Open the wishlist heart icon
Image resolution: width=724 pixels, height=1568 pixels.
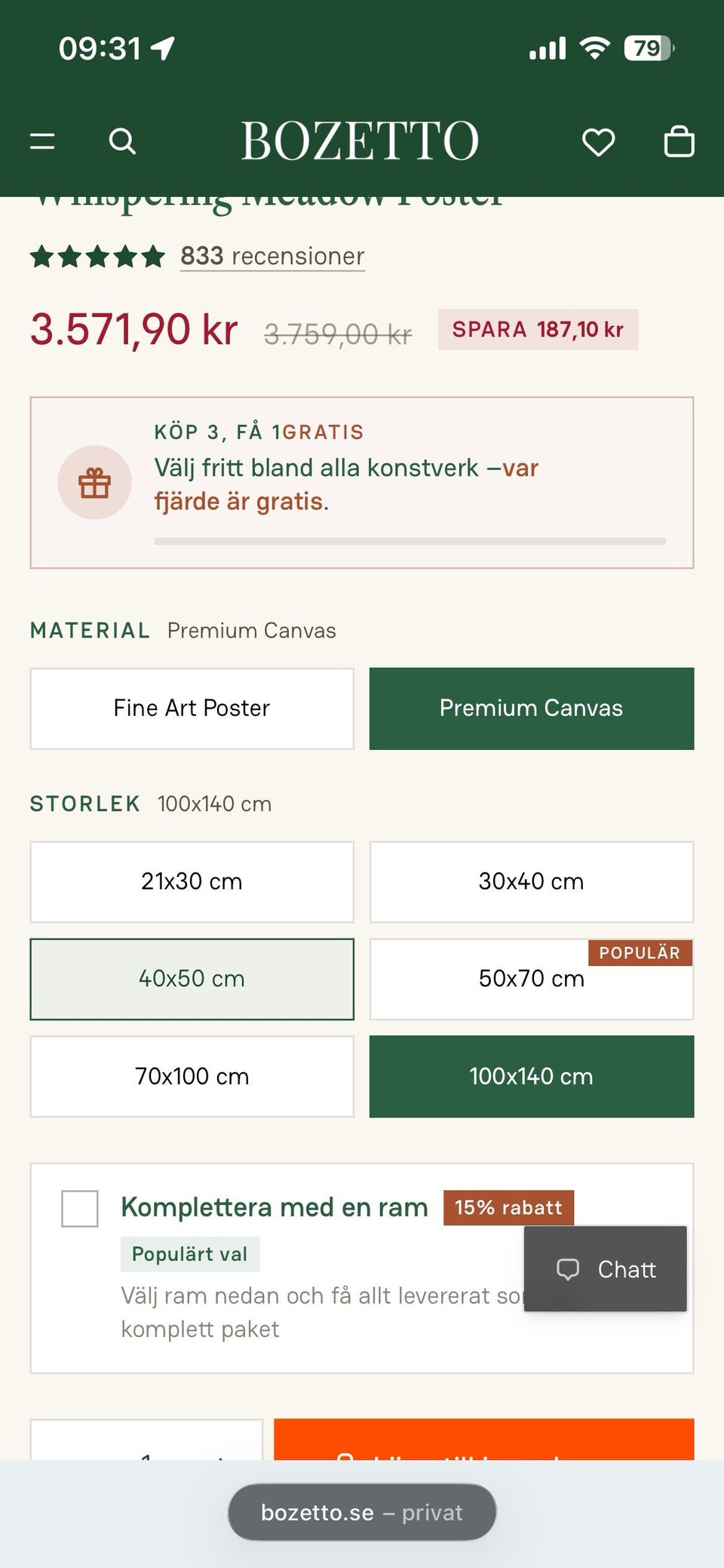pyautogui.click(x=599, y=142)
